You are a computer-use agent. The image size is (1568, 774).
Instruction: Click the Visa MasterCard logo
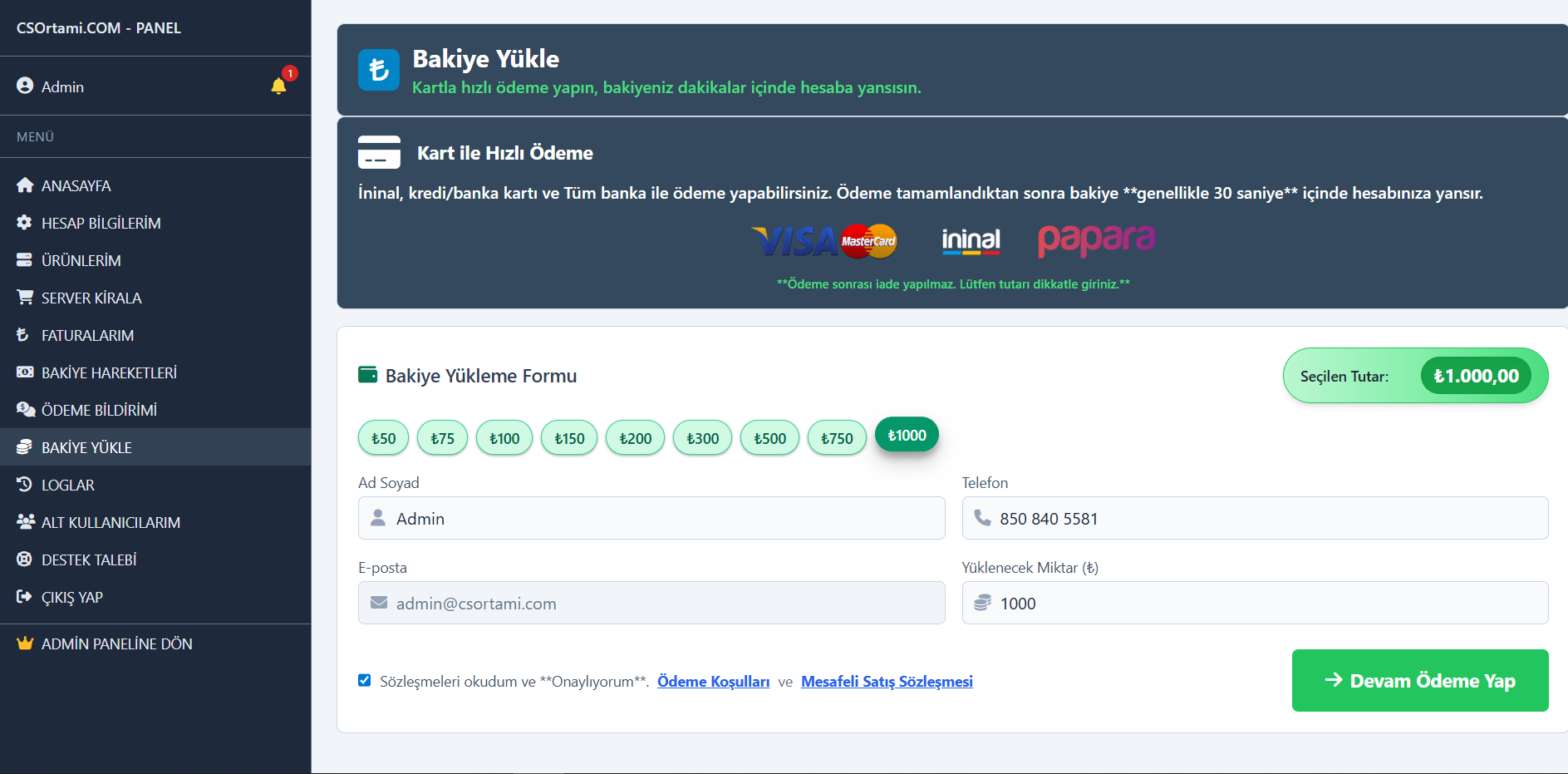tap(823, 241)
